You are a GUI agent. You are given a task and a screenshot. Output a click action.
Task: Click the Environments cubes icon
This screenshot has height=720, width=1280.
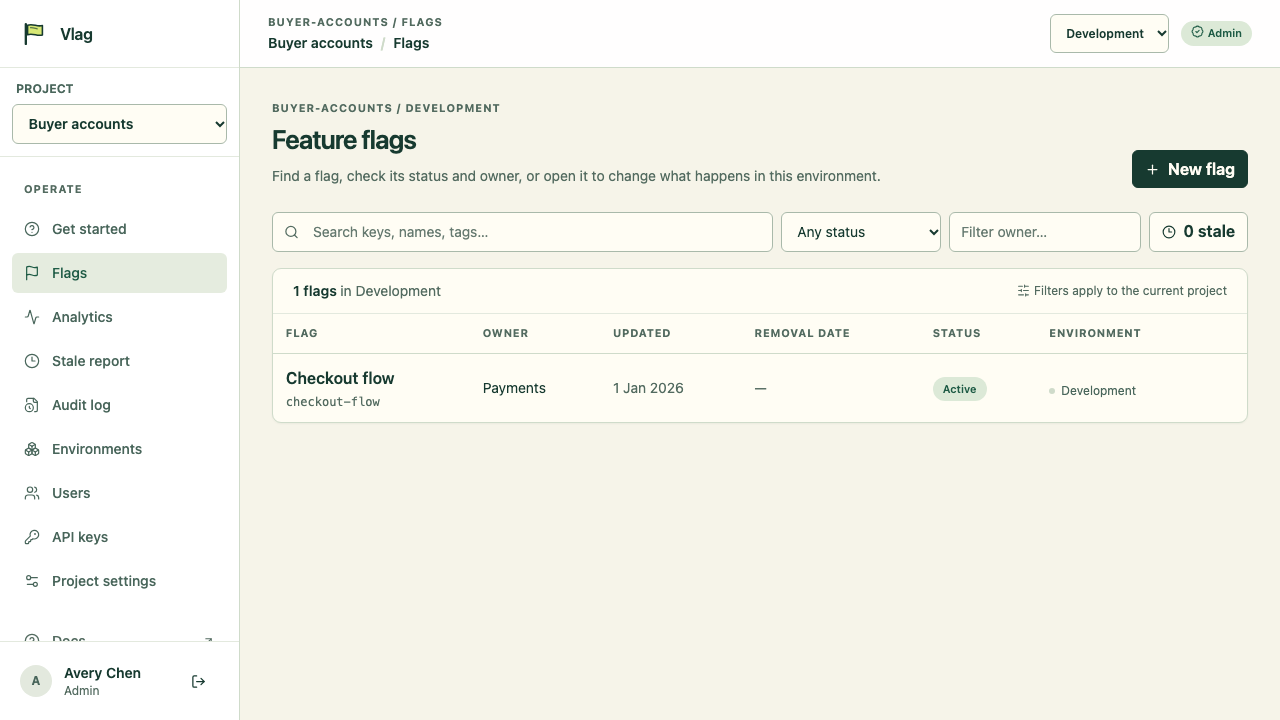coord(32,449)
